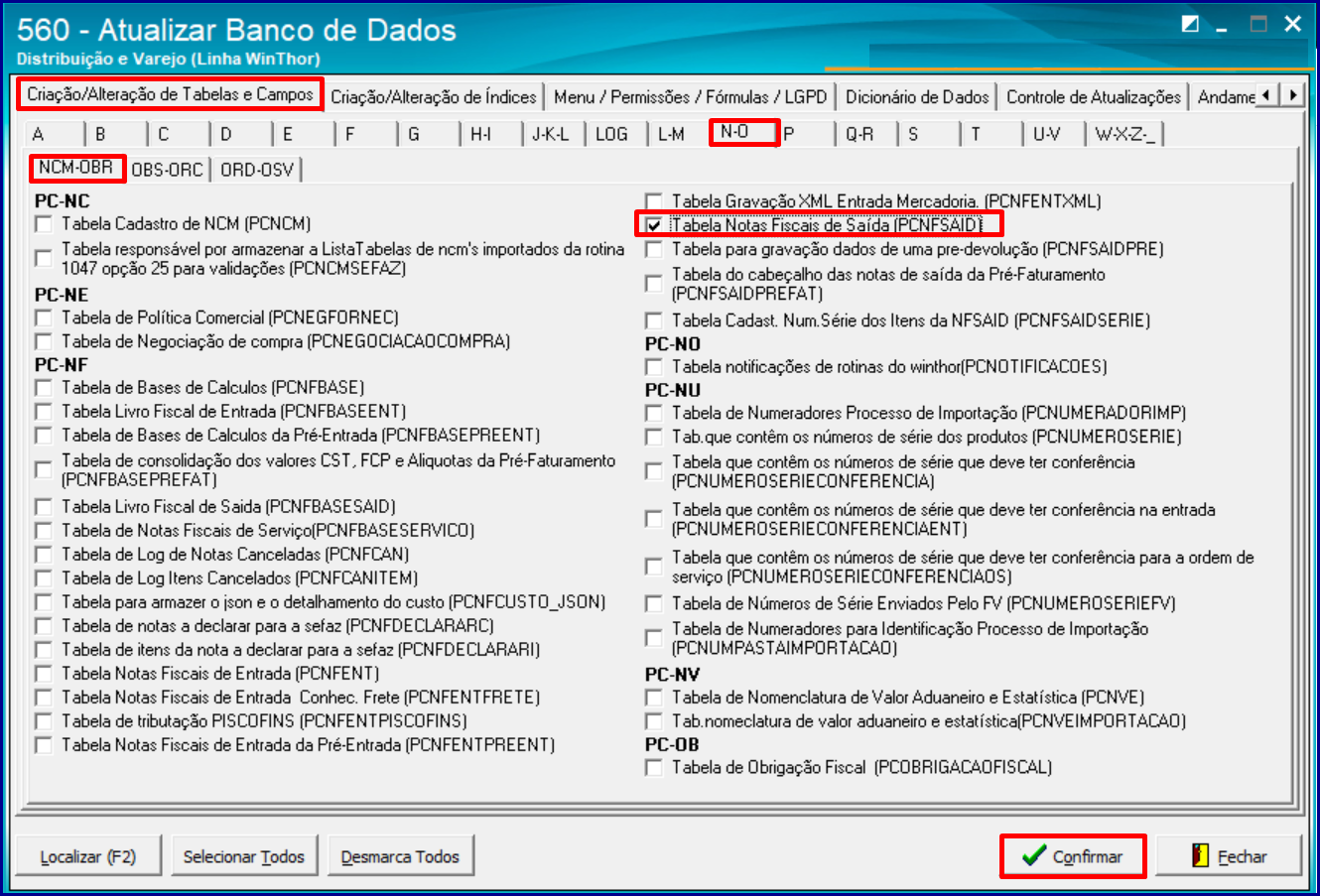Check Tabela Cadast. Num.Série dos Itens (PCNFSAIDSERIE)
The width and height of the screenshot is (1320, 896).
pos(654,320)
